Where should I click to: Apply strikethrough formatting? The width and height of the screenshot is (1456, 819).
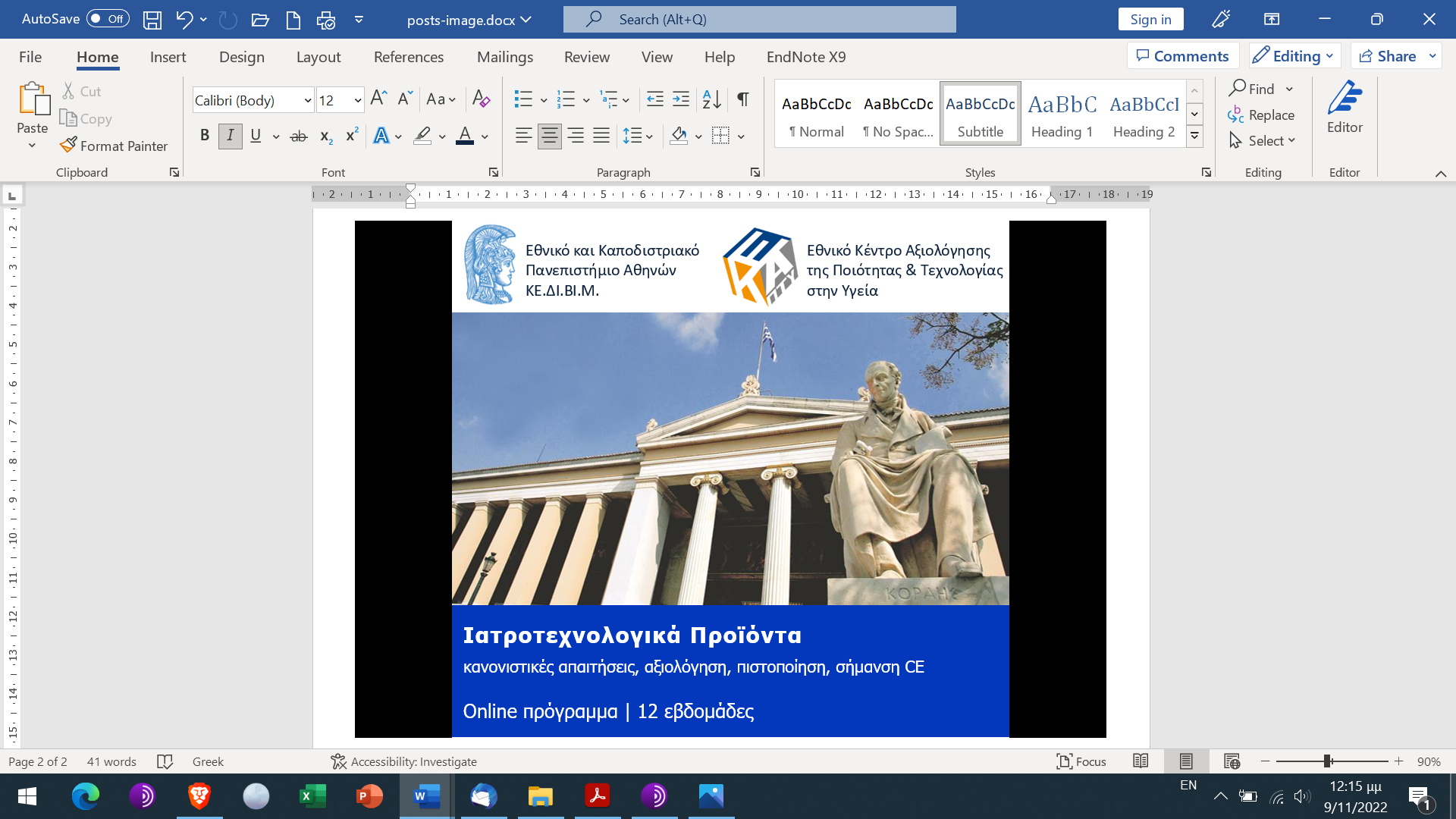click(x=299, y=136)
